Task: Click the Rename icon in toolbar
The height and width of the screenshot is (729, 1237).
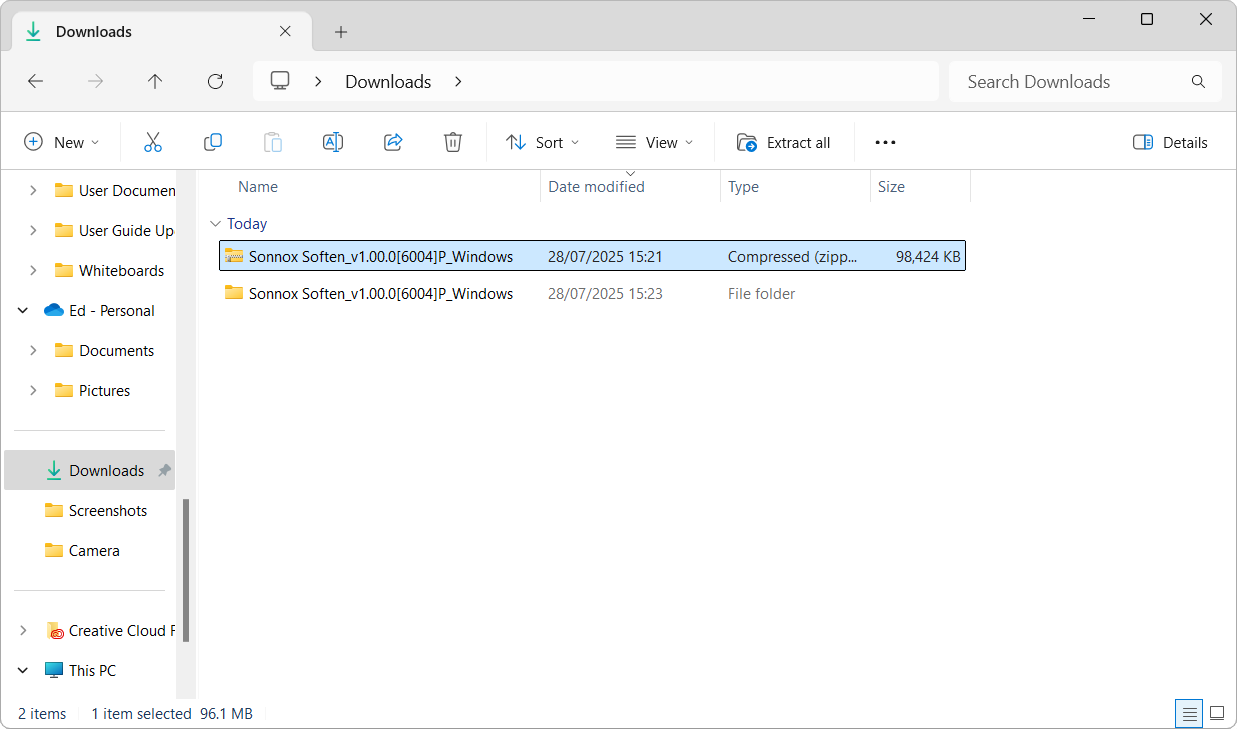Action: (333, 142)
